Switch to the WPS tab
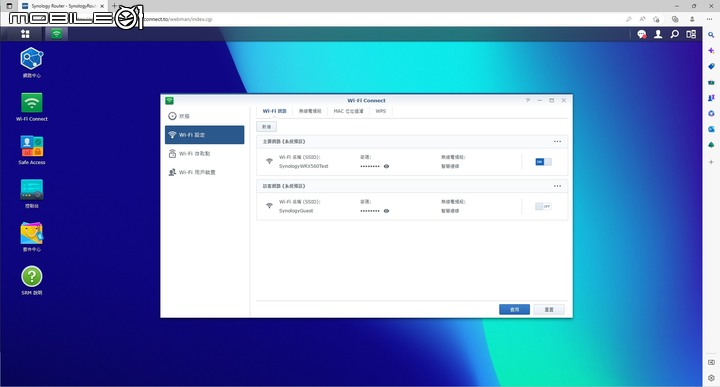The image size is (720, 387). [381, 111]
